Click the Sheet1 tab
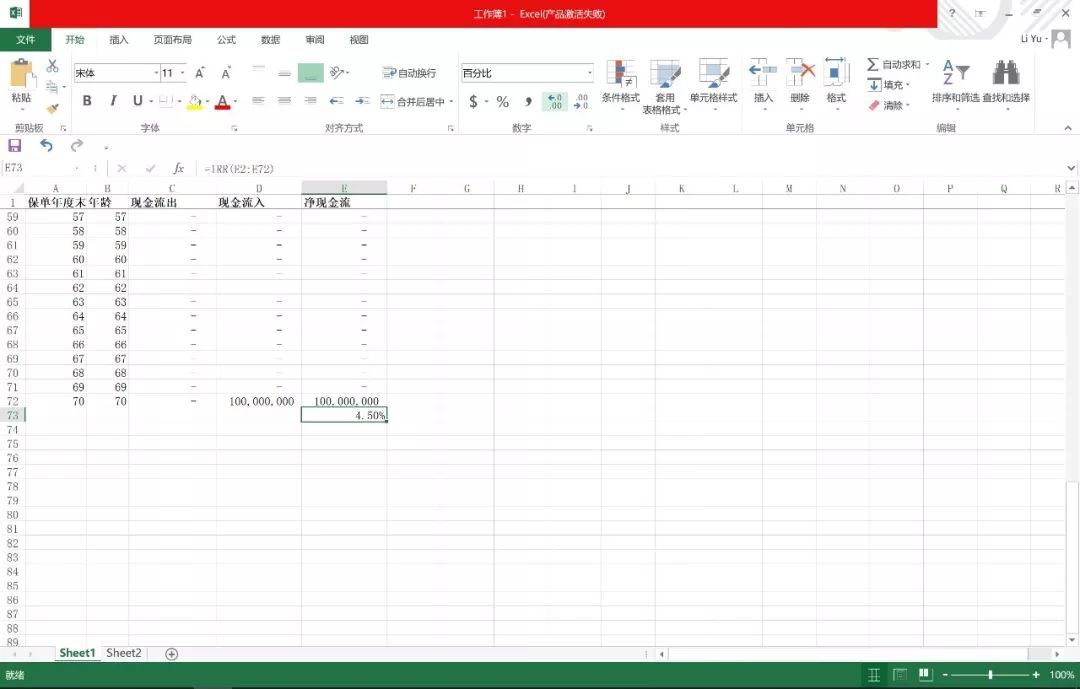 (x=76, y=653)
